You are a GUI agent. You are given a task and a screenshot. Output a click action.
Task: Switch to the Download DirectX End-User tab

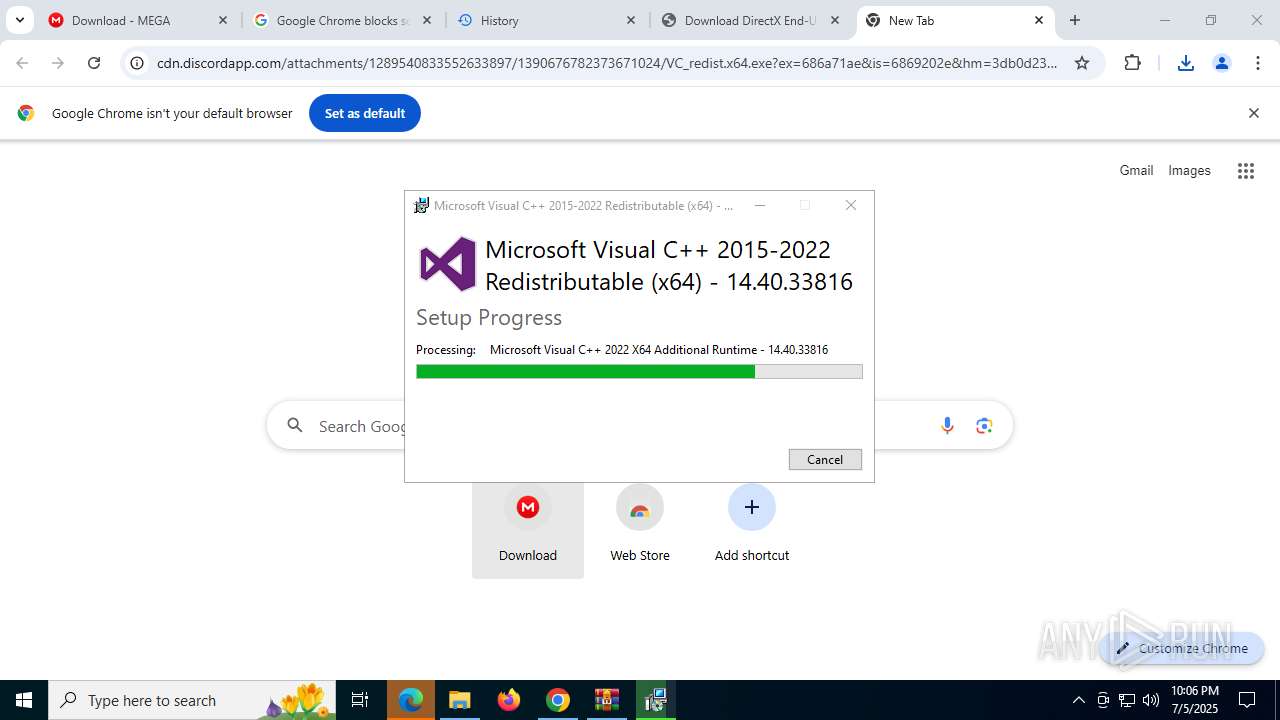pyautogui.click(x=751, y=20)
